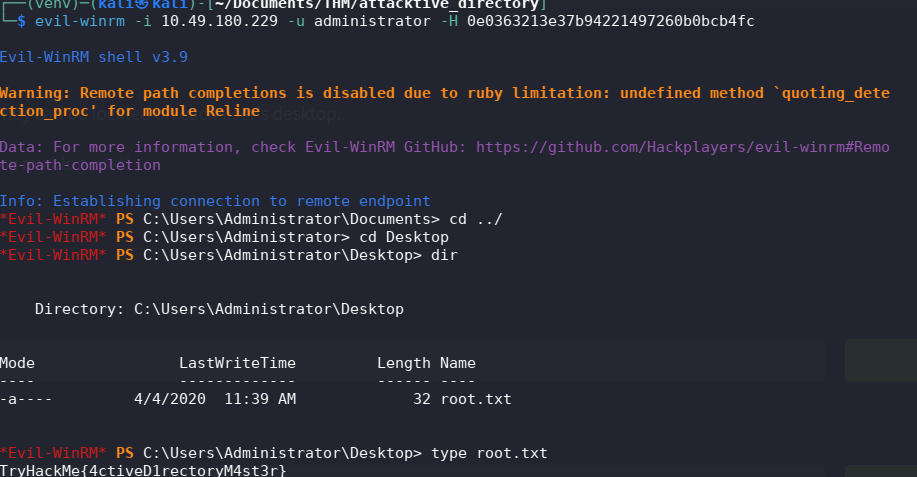Click the time '11:39 AM'
The image size is (917, 477).
tap(260, 399)
